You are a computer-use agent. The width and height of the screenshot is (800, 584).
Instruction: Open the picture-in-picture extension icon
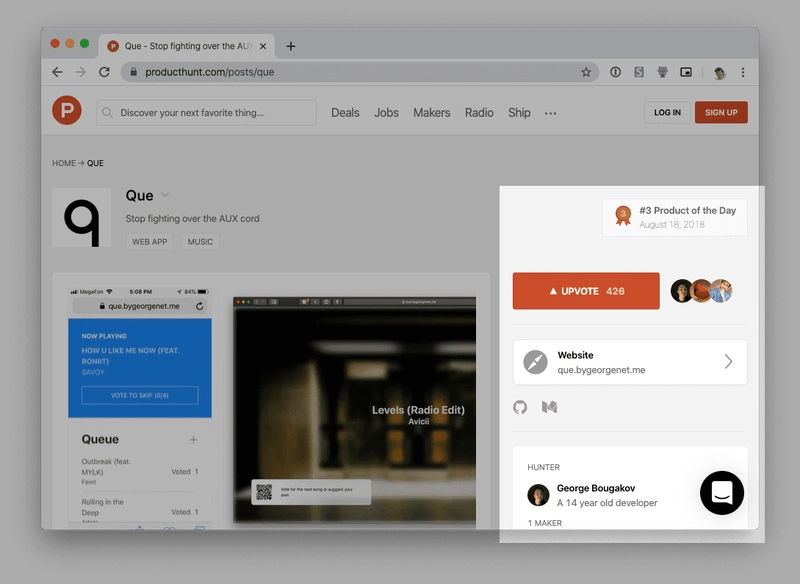(x=686, y=72)
